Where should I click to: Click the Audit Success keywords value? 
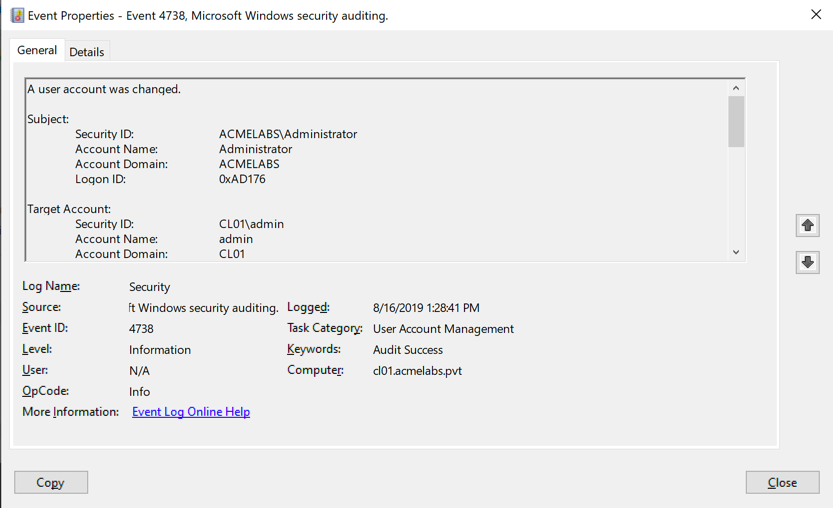pyautogui.click(x=408, y=350)
